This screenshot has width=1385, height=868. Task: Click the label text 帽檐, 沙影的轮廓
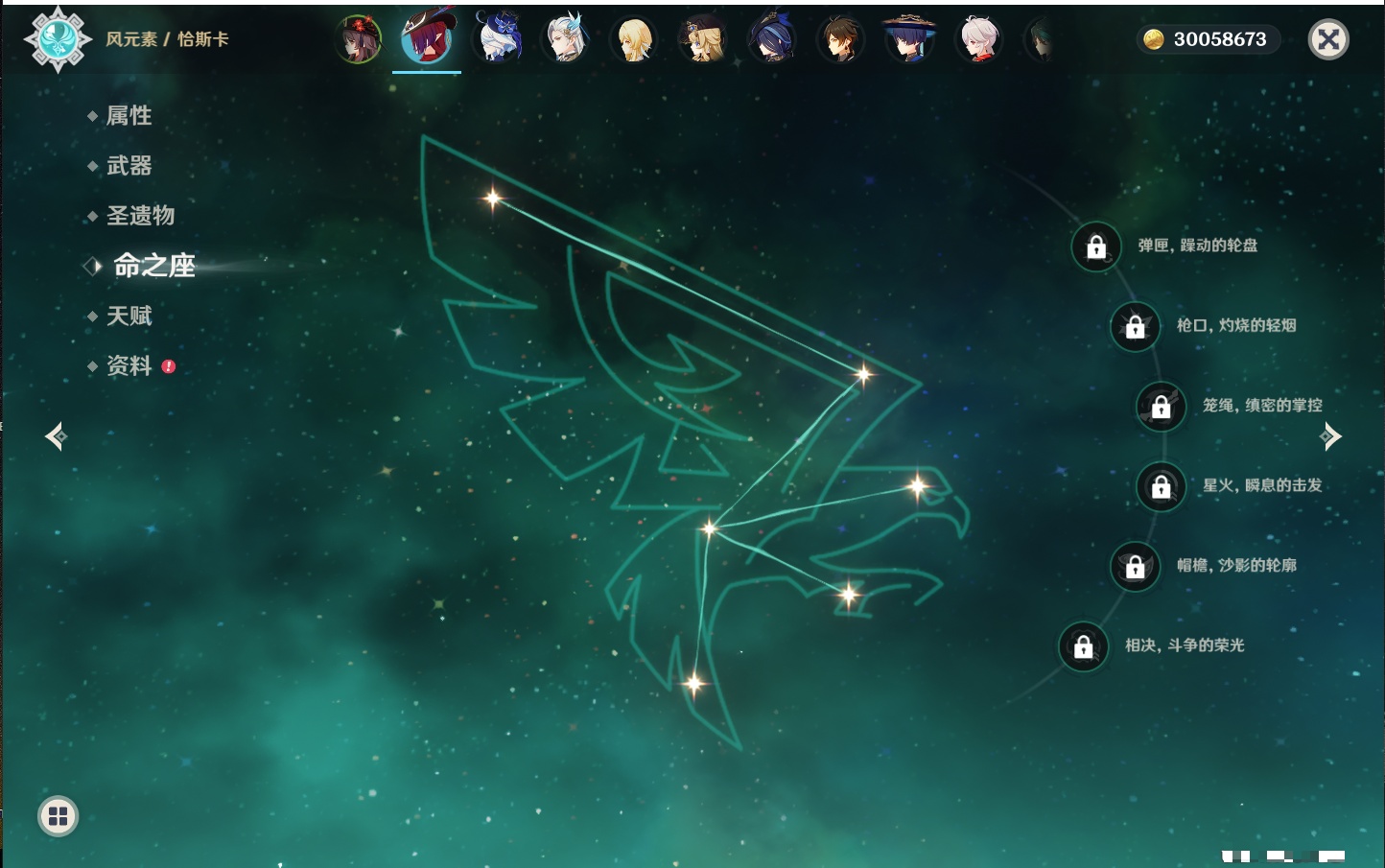[1237, 565]
